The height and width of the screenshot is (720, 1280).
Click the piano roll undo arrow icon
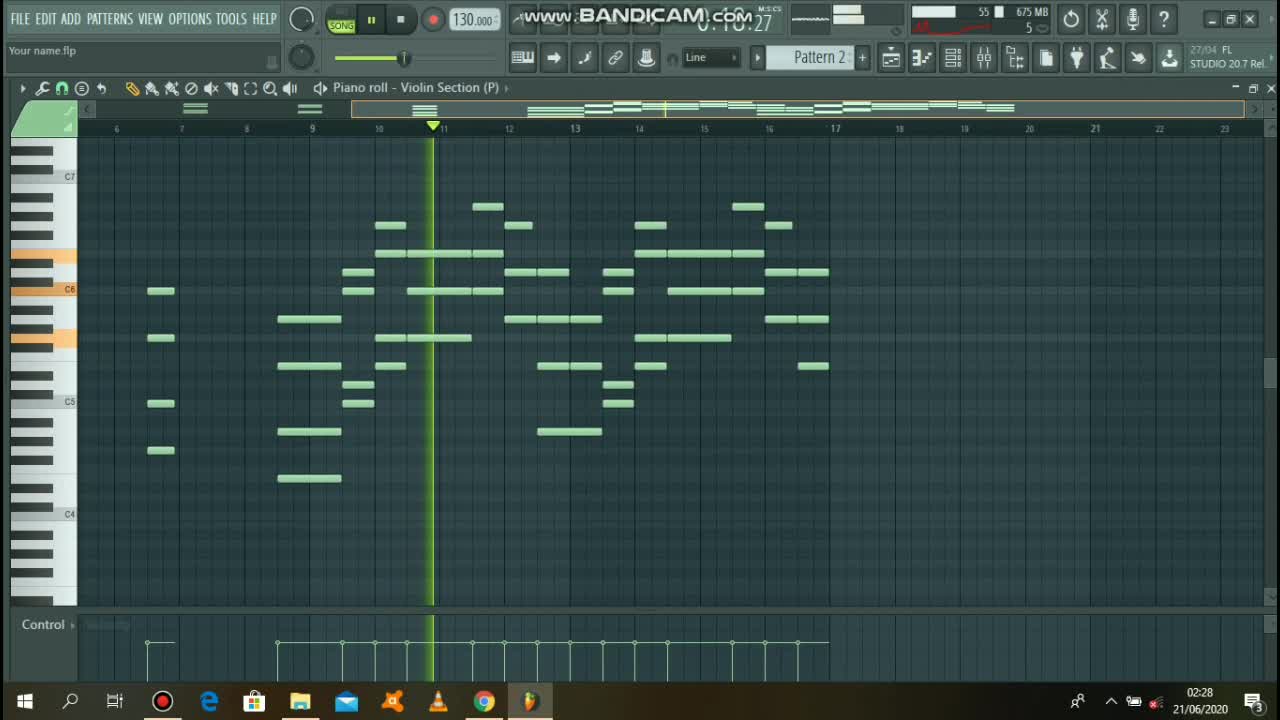click(101, 88)
